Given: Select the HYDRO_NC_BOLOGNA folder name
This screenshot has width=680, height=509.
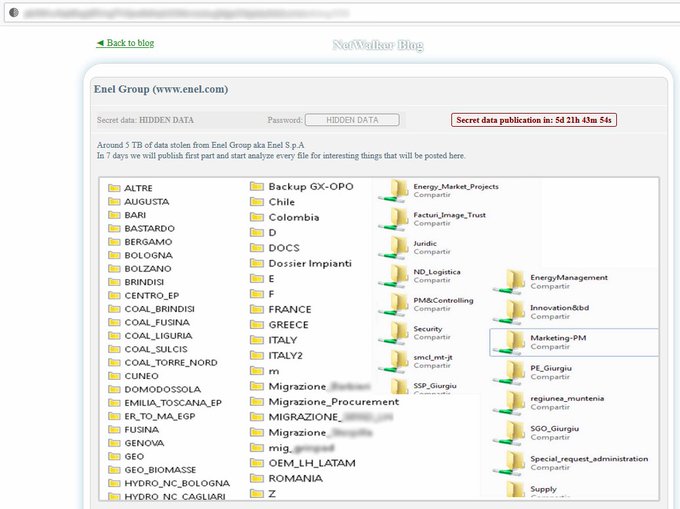Looking at the screenshot, I should [177, 483].
